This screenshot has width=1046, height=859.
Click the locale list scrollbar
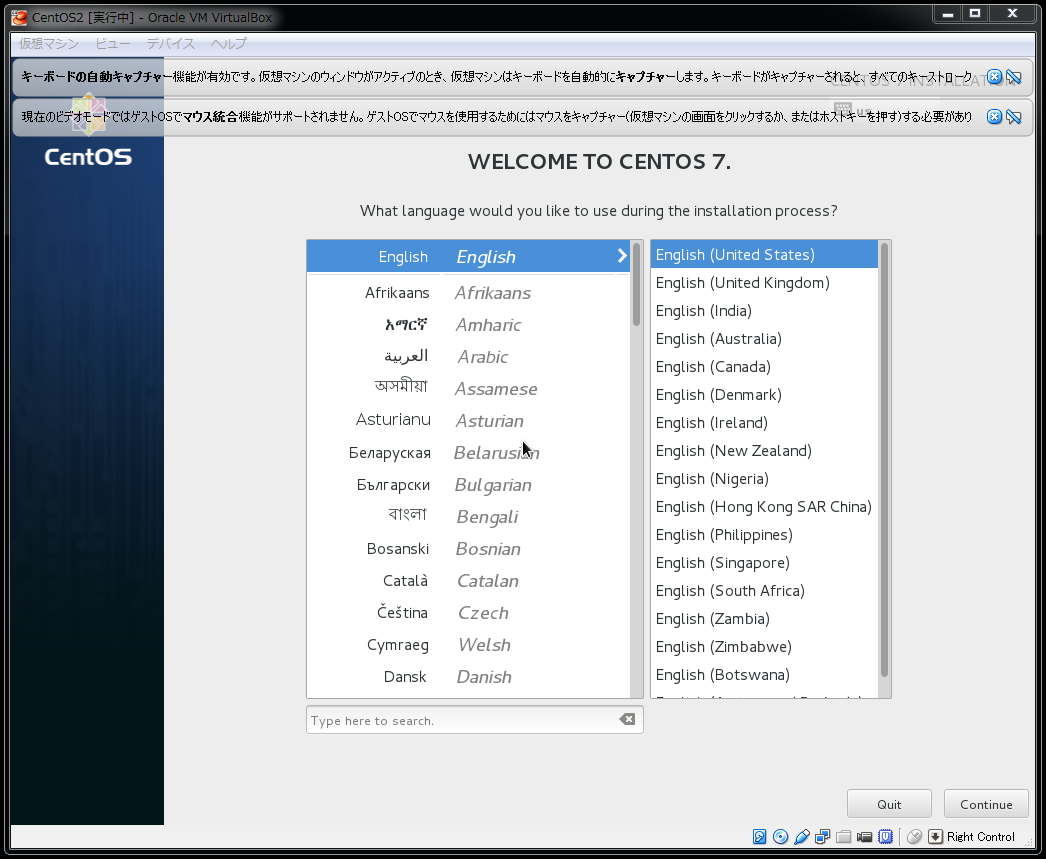(885, 460)
